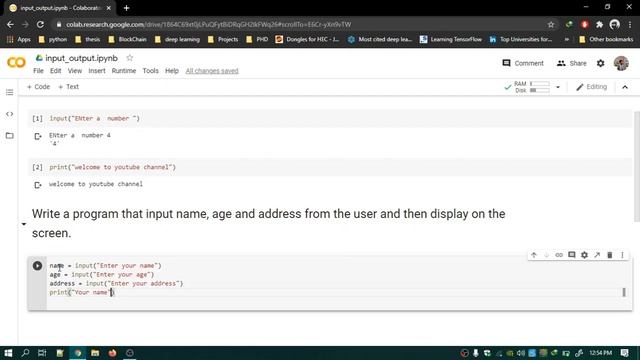Screen dimensions: 640x360
Task: Click the print line in code cell
Action: pos(82,292)
